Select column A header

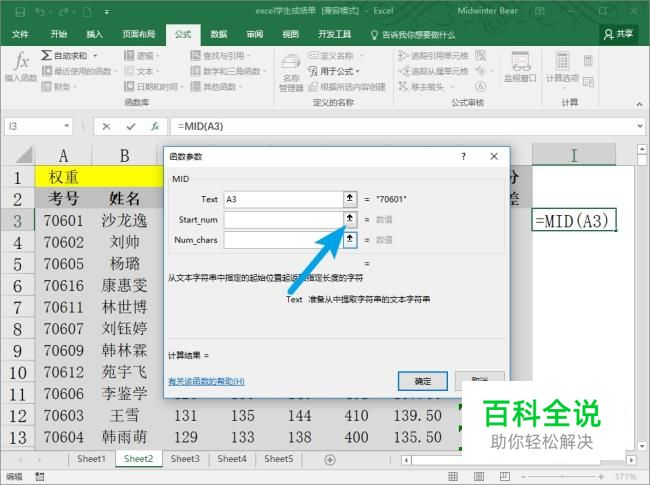coord(63,156)
